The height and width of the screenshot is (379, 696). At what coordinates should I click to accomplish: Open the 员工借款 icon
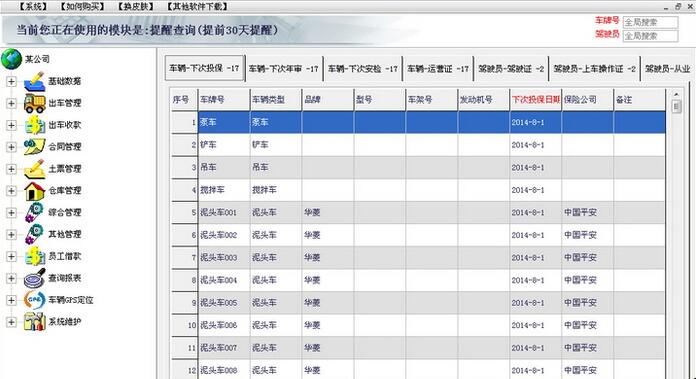pos(34,256)
